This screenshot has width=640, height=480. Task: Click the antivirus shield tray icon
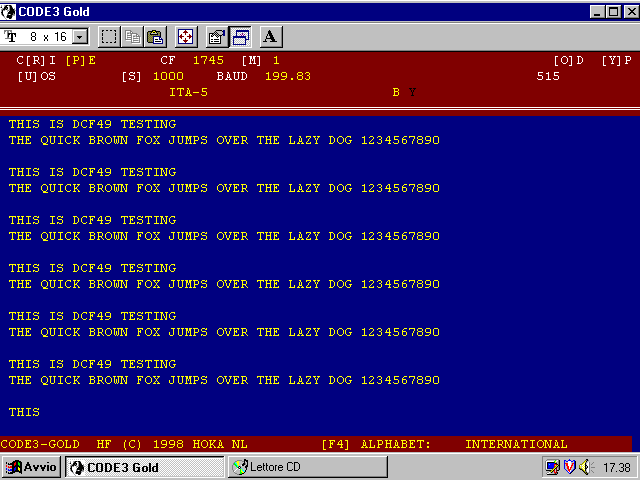[x=569, y=467]
